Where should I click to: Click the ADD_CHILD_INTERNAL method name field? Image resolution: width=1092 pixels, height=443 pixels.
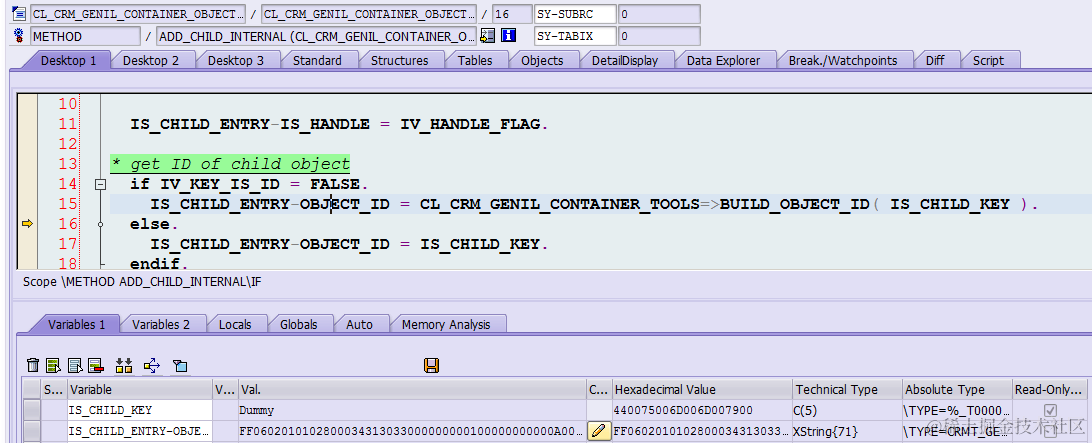point(317,36)
